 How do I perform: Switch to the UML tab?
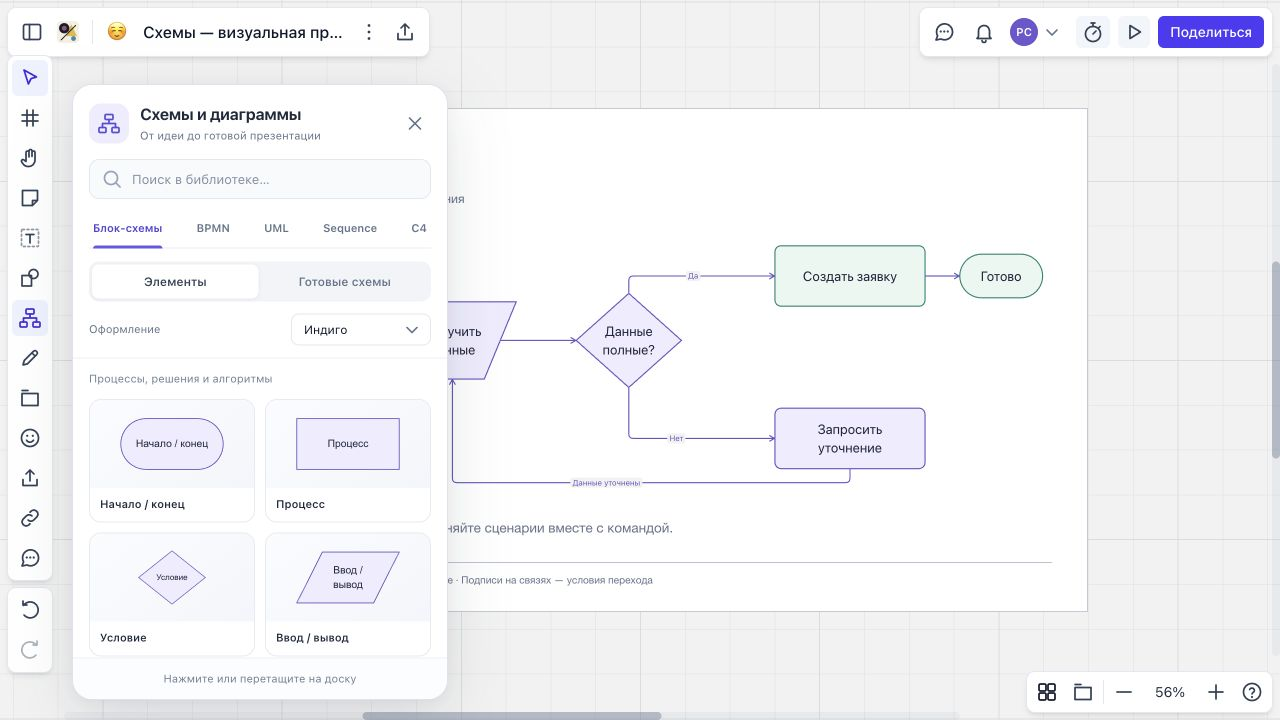click(276, 228)
